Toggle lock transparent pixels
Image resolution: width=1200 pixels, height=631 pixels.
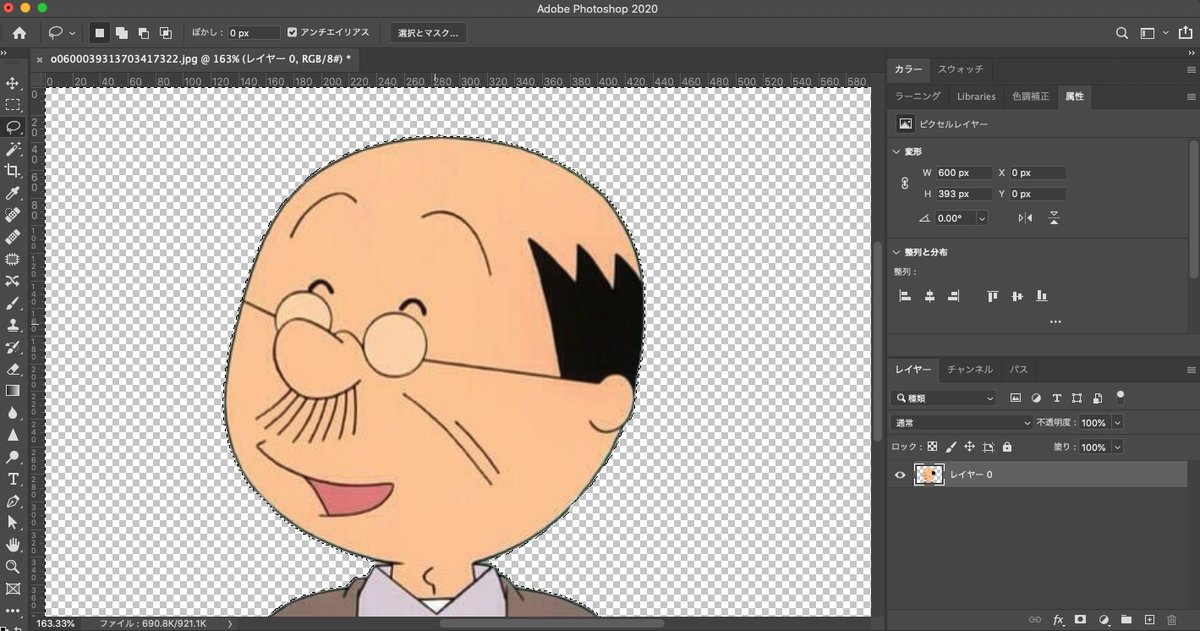click(932, 447)
